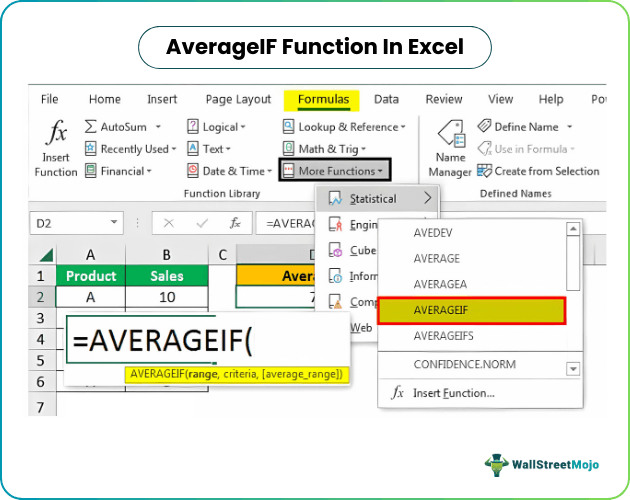Click the Define Name tag icon
The height and width of the screenshot is (500, 630).
point(484,126)
